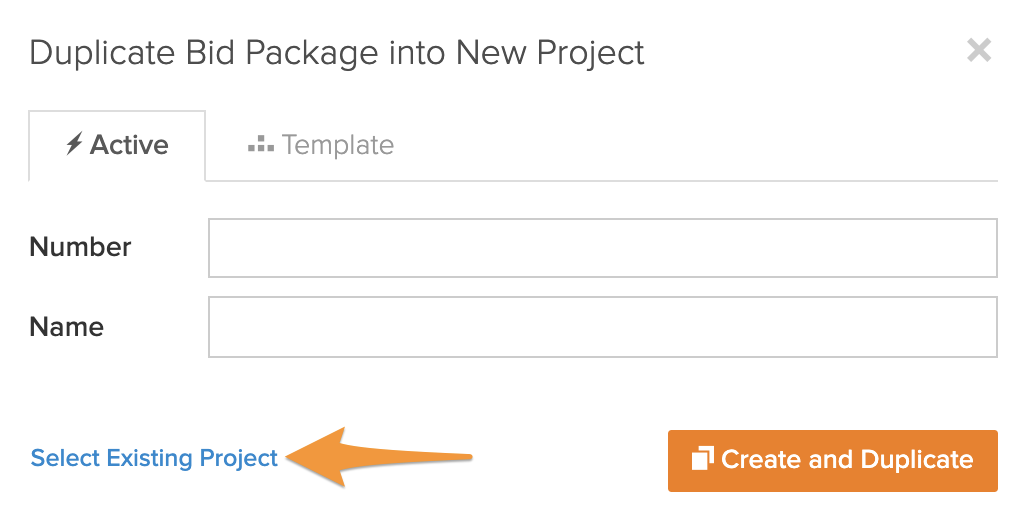Click the word 'Active' in the tab strip

tap(129, 145)
